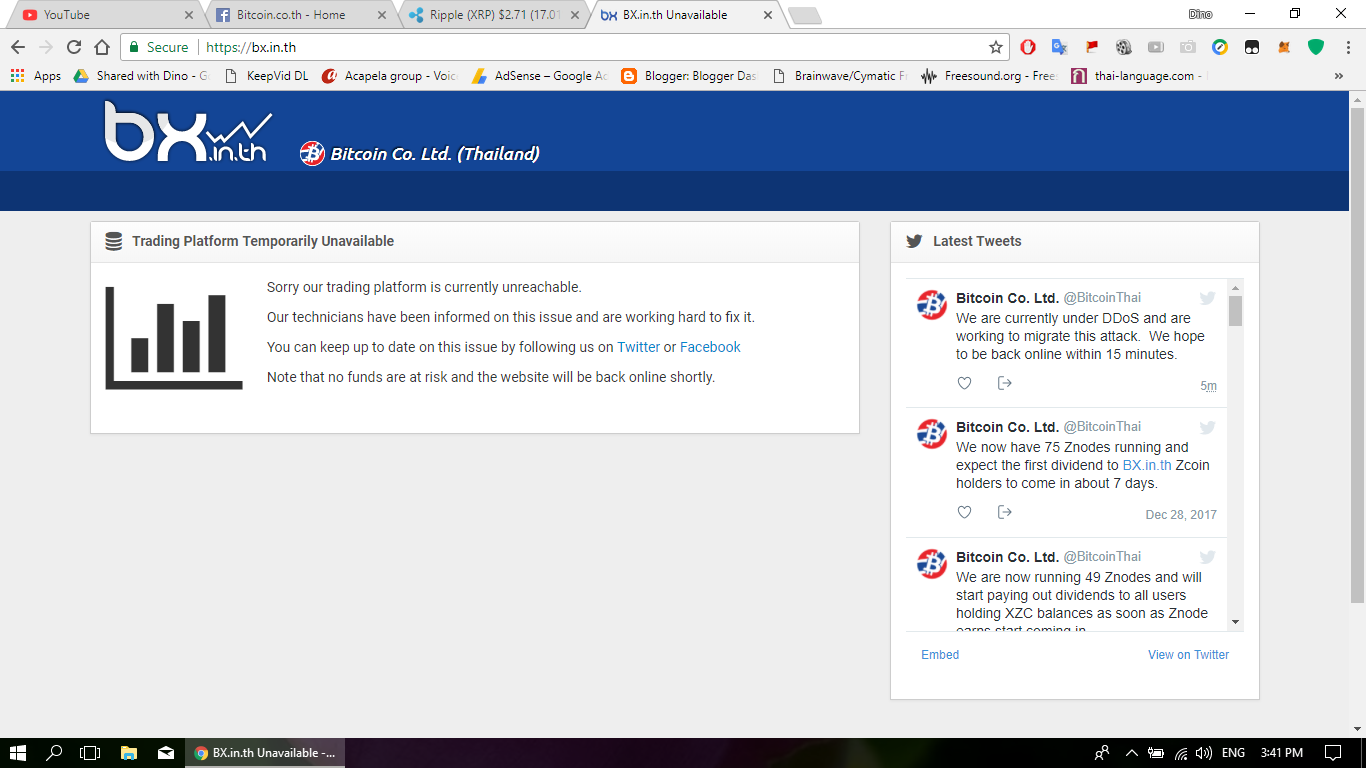View the Secure padlock site information
This screenshot has height=768, width=1366.
(159, 47)
